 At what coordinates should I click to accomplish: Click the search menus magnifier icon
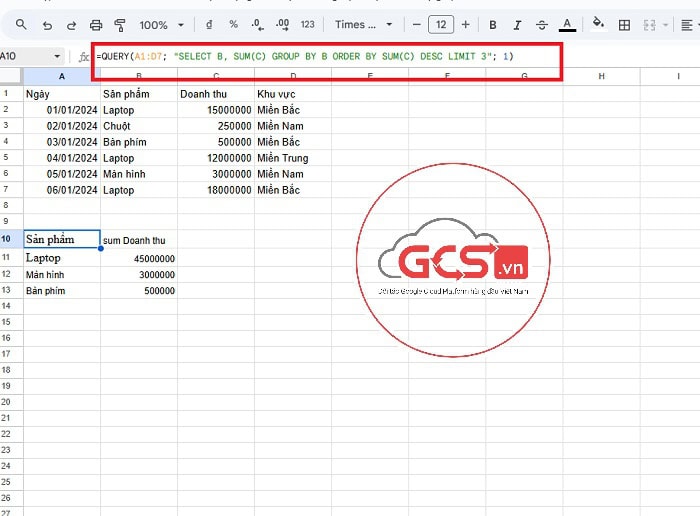(22, 24)
